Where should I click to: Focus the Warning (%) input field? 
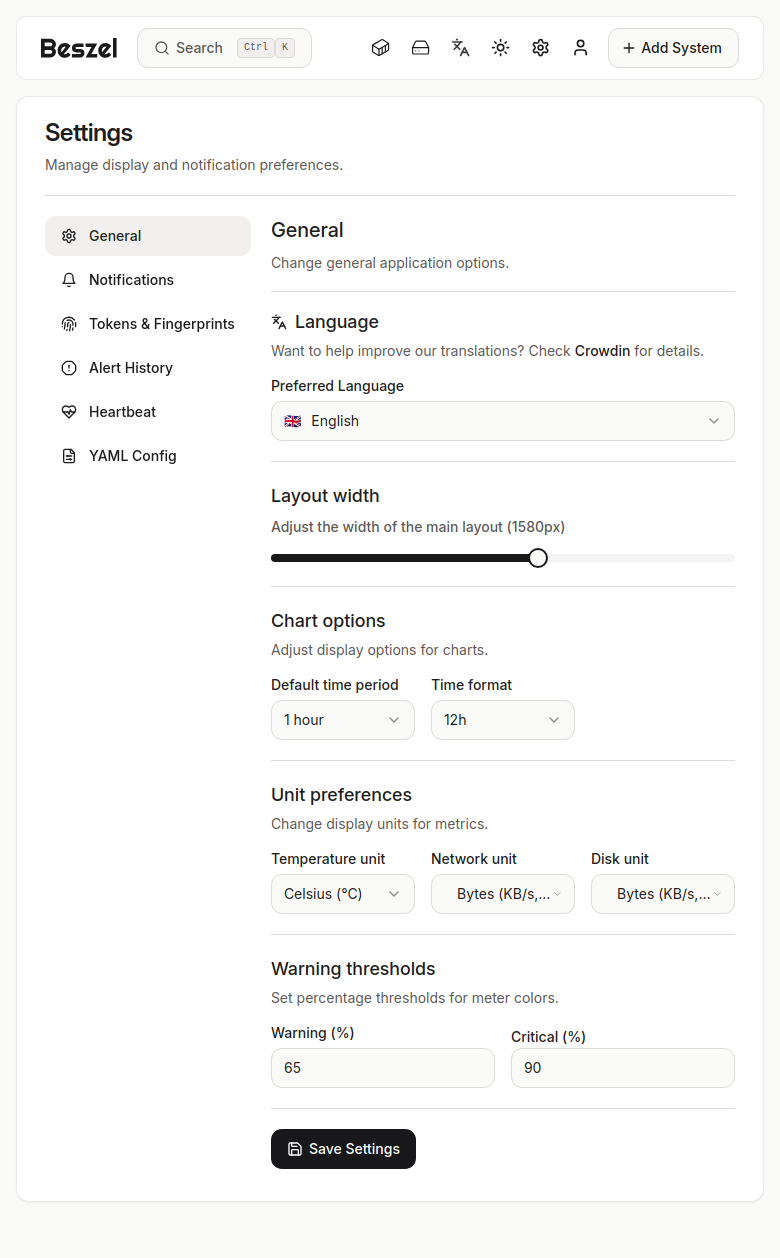point(383,1068)
